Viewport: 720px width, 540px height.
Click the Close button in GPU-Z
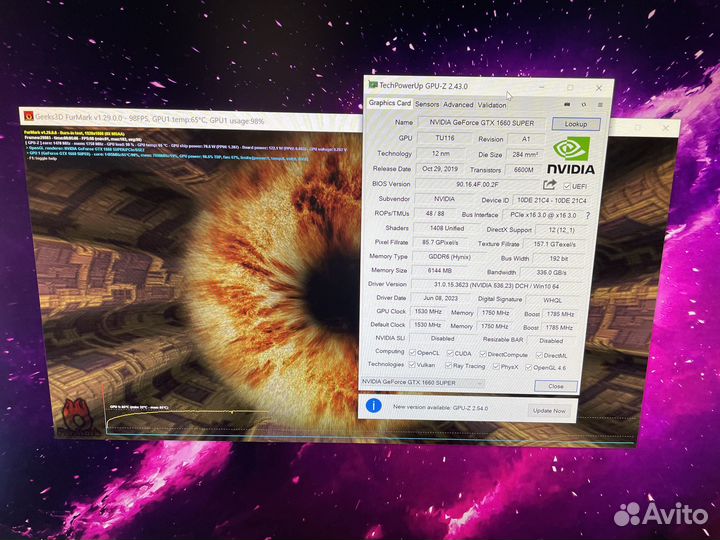point(556,386)
